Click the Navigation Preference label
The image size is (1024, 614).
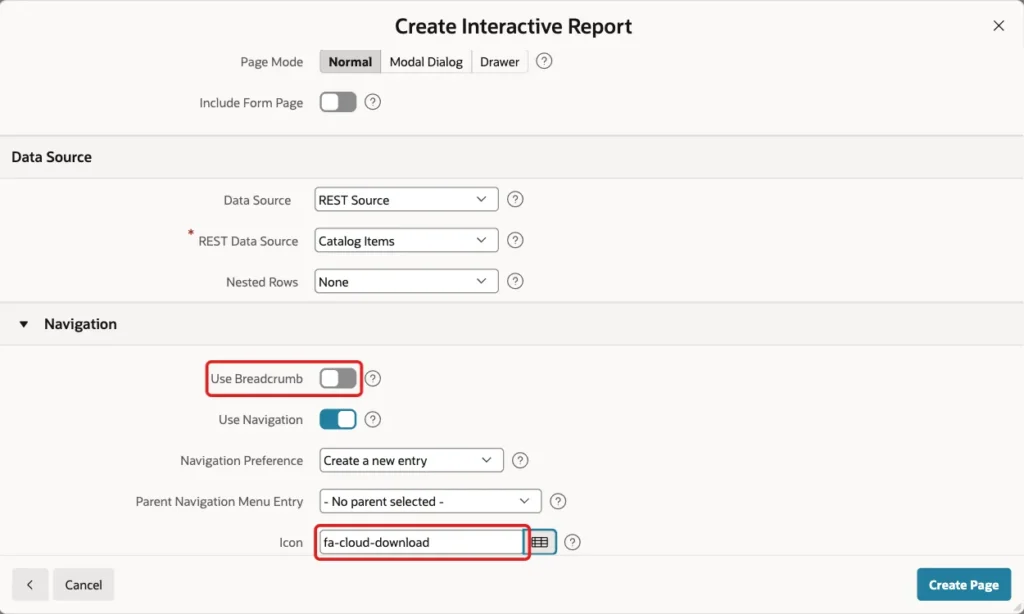tap(242, 460)
